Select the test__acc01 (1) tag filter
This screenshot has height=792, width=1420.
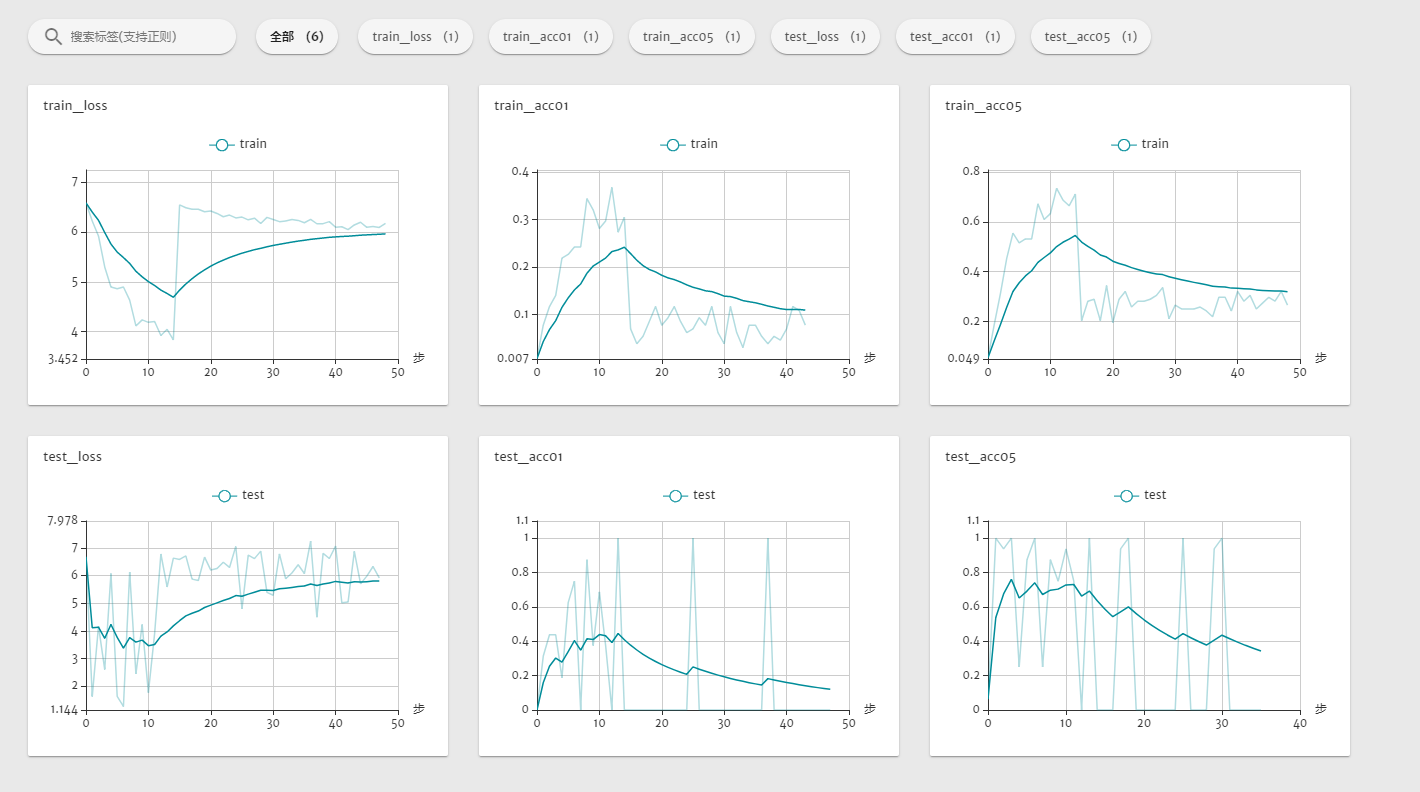pos(955,37)
